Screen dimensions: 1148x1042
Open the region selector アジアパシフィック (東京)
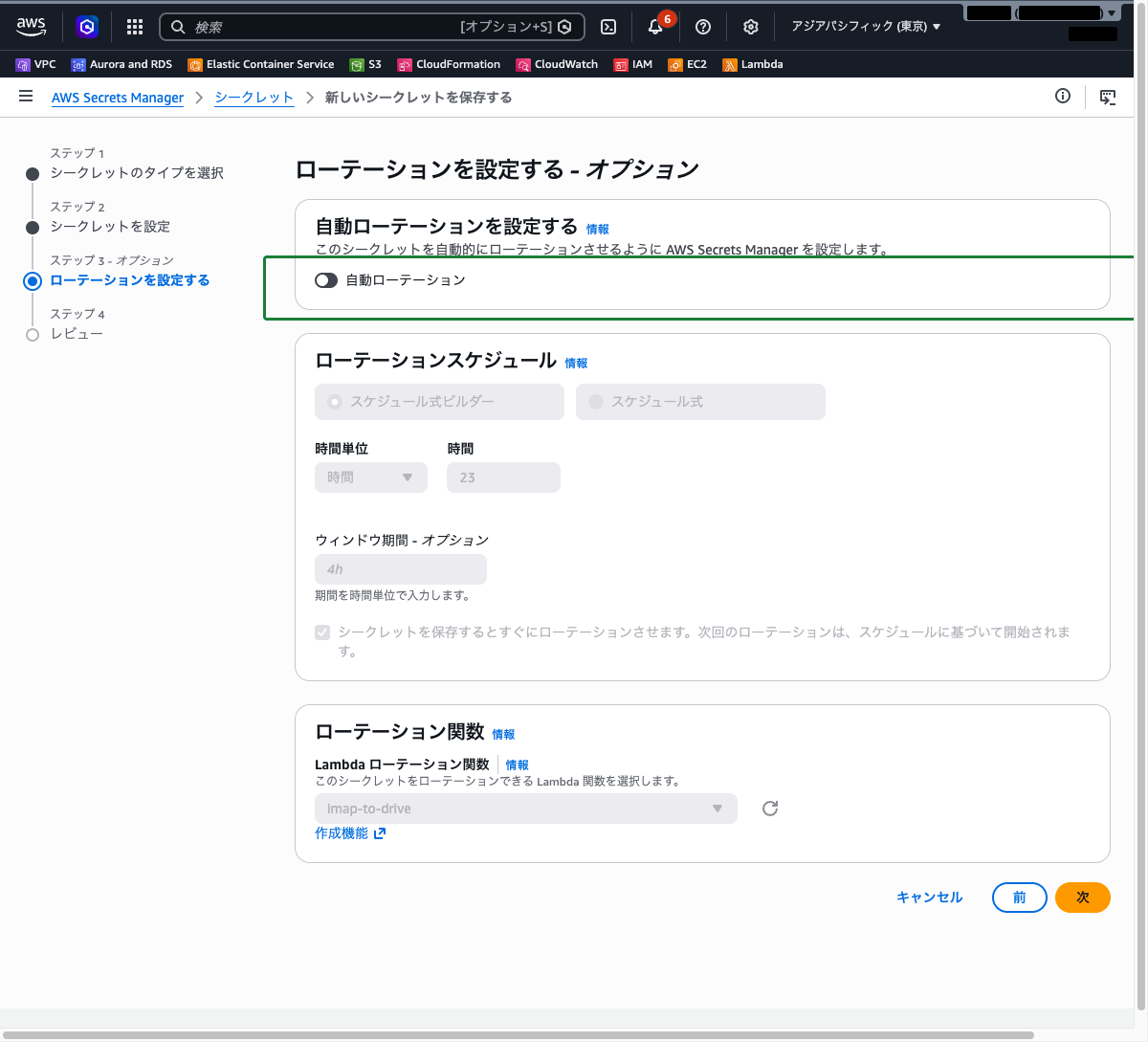tap(866, 27)
